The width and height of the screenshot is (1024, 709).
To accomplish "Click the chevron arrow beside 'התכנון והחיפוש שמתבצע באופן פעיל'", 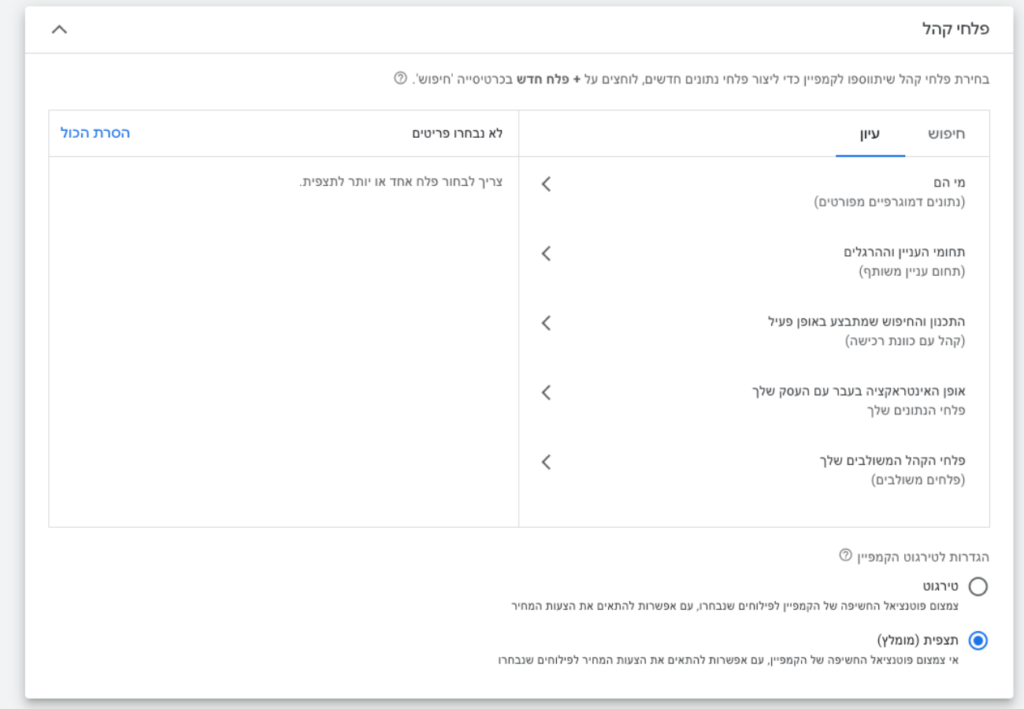I will pos(546,323).
